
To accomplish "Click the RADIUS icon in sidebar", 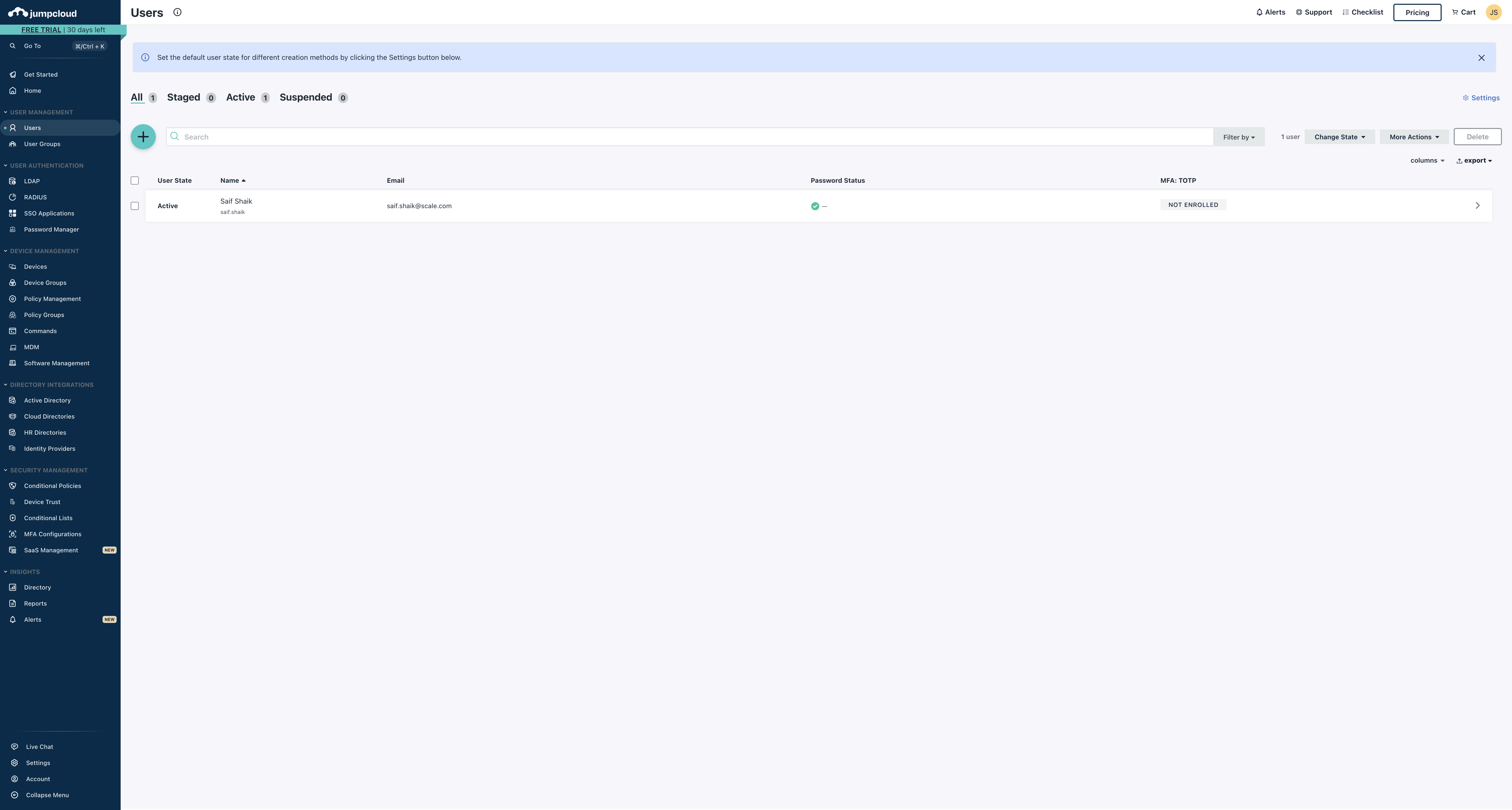I will click(x=12, y=197).
